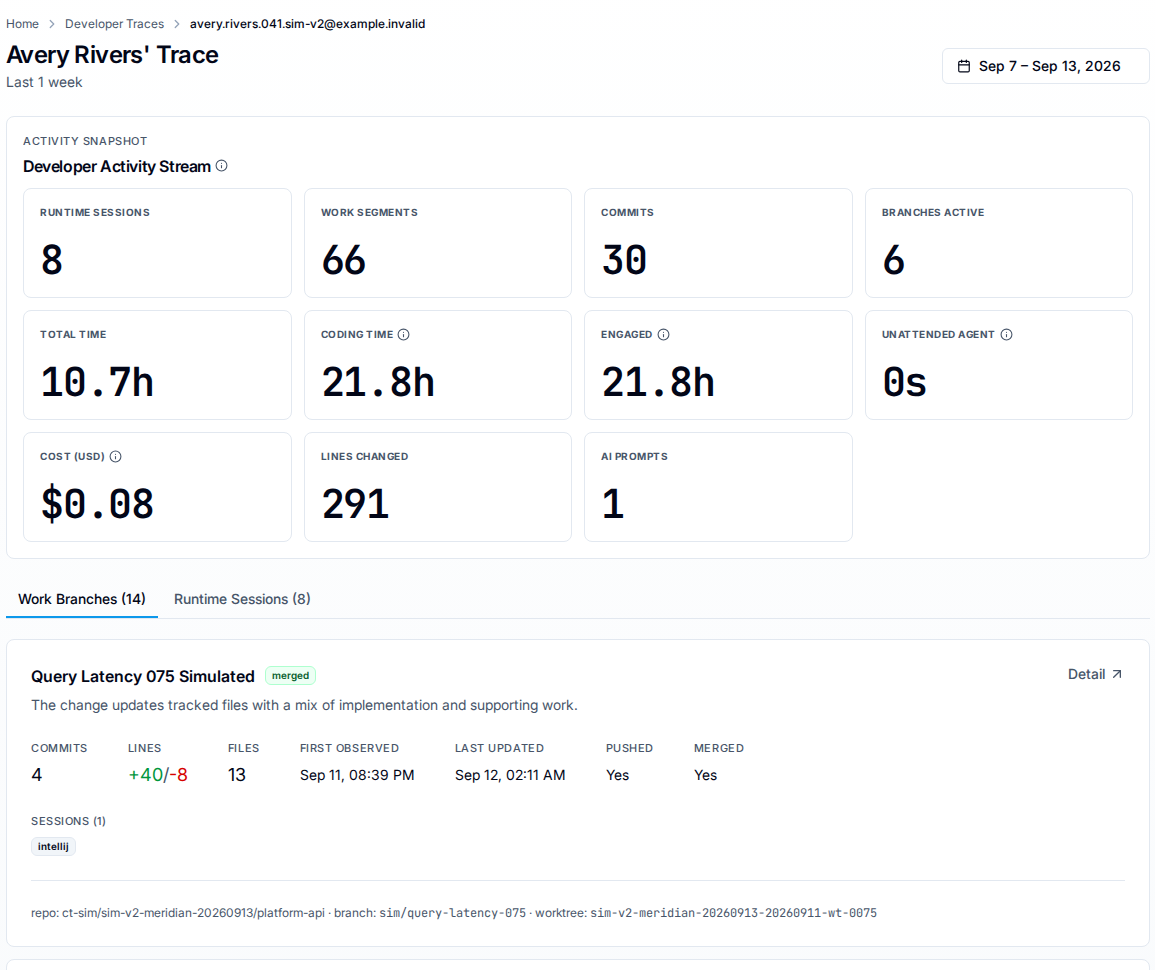Click calendar icon in date range picker
The height and width of the screenshot is (970, 1155).
(963, 66)
